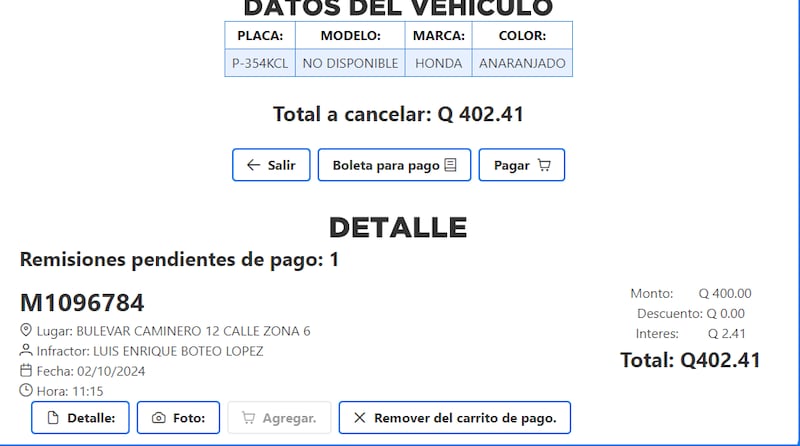This screenshot has height=446, width=800.
Task: Click Hora: 11:15 text
Action: click(70, 391)
